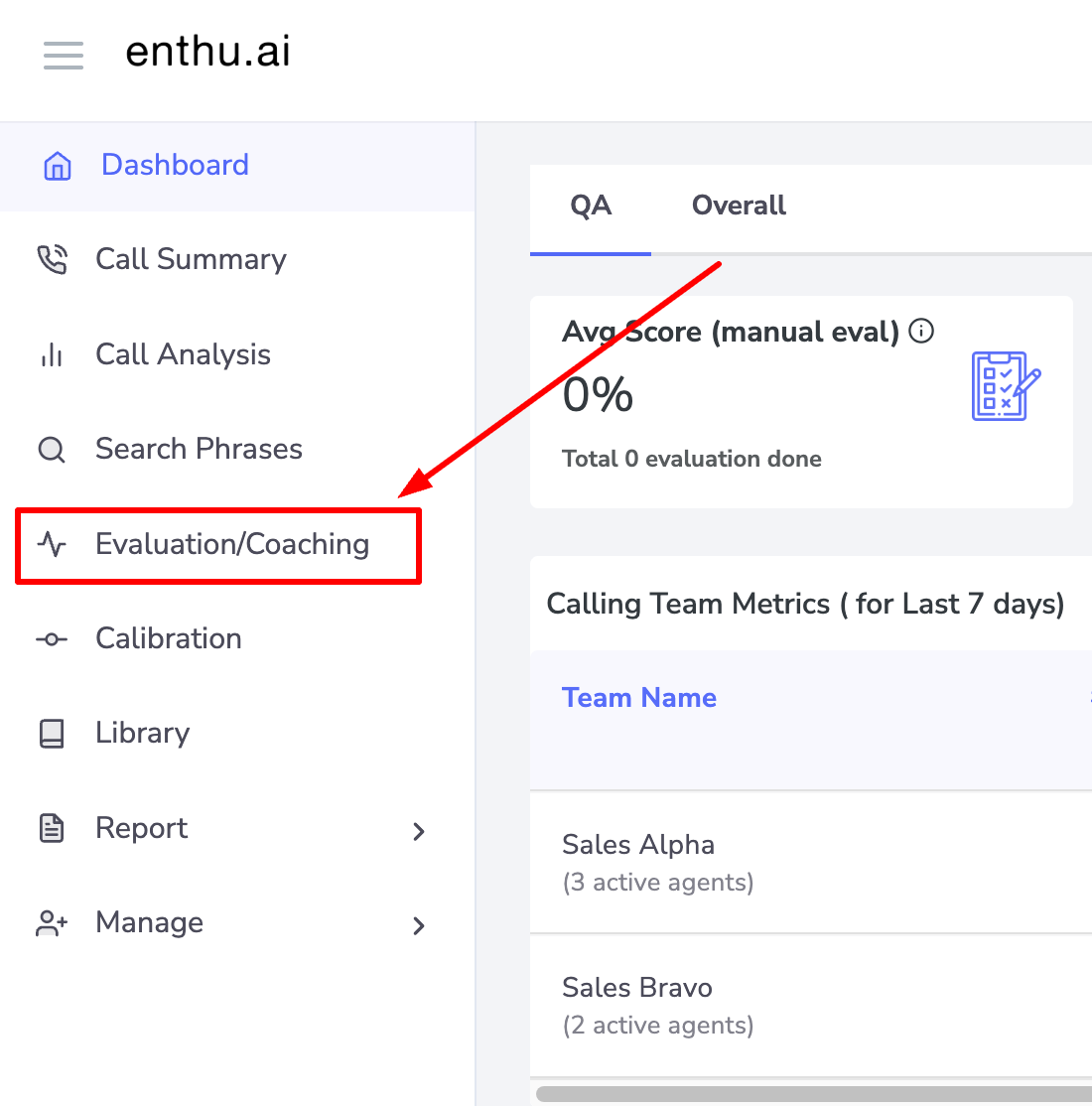Select the Sales Alpha team row
This screenshot has width=1092, height=1106.
click(810, 863)
